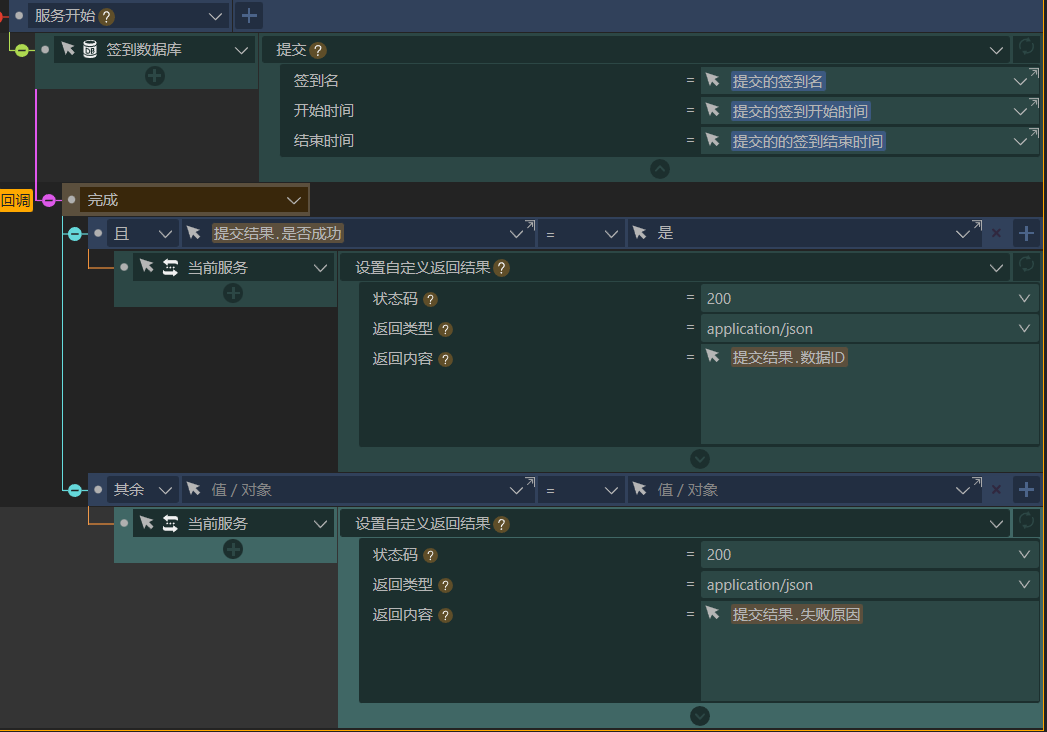Image resolution: width=1047 pixels, height=732 pixels.
Task: Click add circle under second 当前服务
Action: point(233,550)
